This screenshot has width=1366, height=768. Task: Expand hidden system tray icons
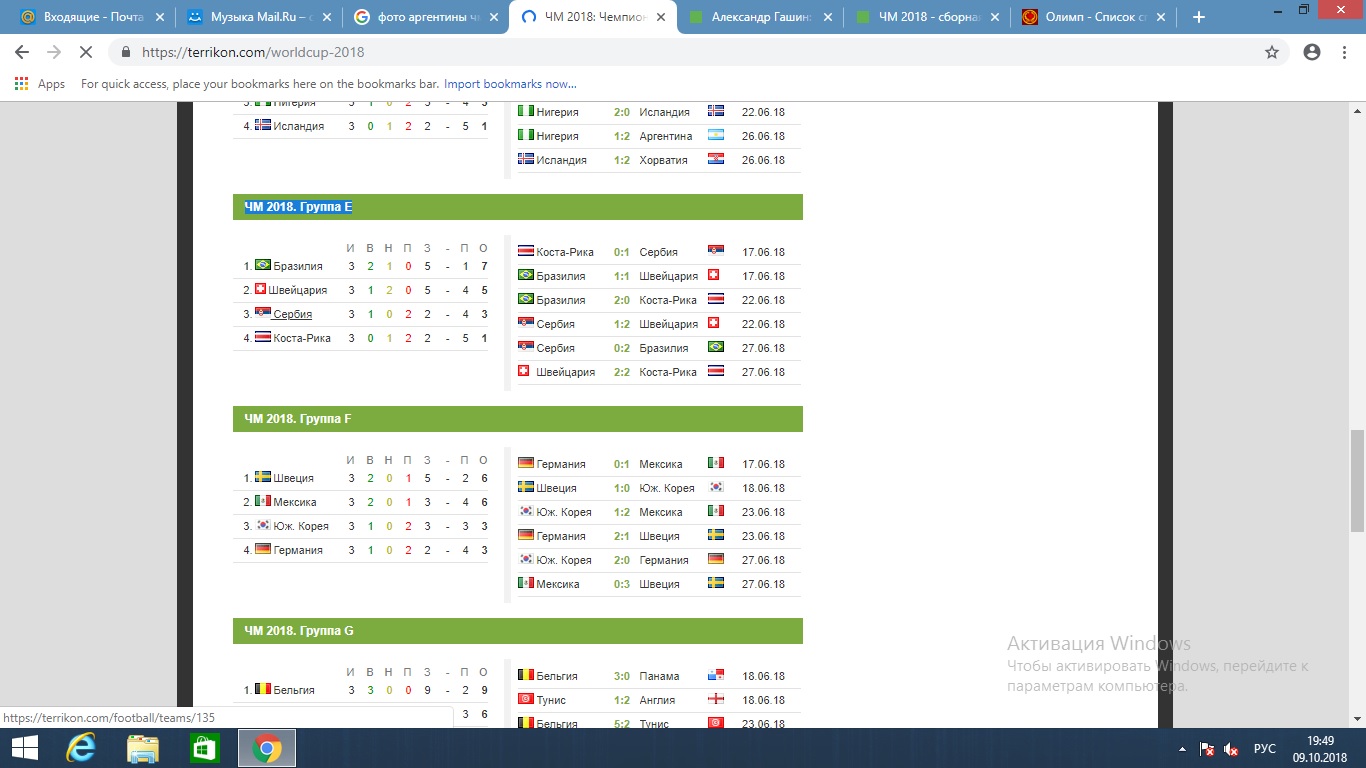1184,749
